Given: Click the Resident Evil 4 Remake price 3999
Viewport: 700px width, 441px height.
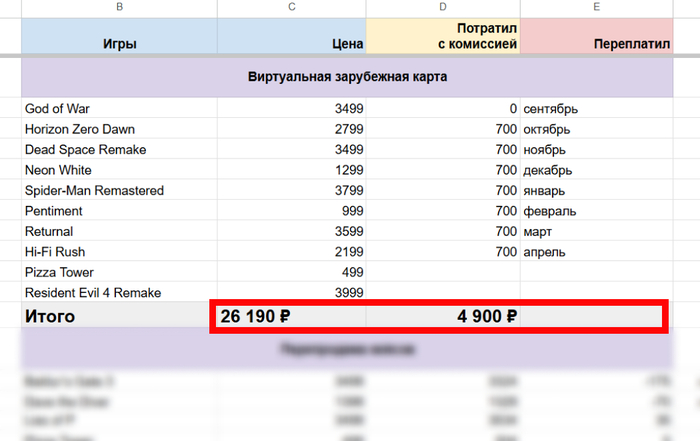Looking at the screenshot, I should click(291, 293).
